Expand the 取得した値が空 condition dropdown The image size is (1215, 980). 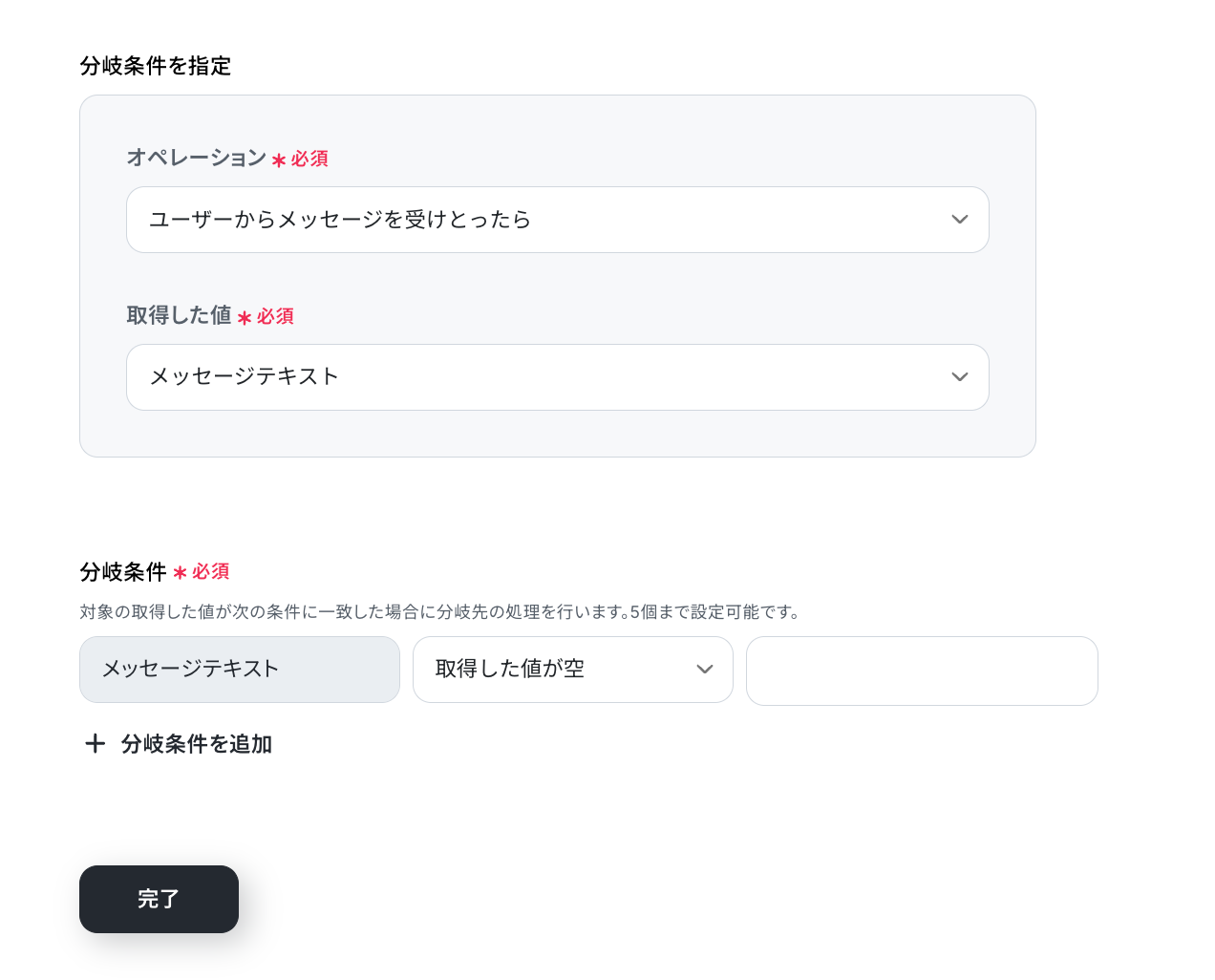tap(573, 670)
